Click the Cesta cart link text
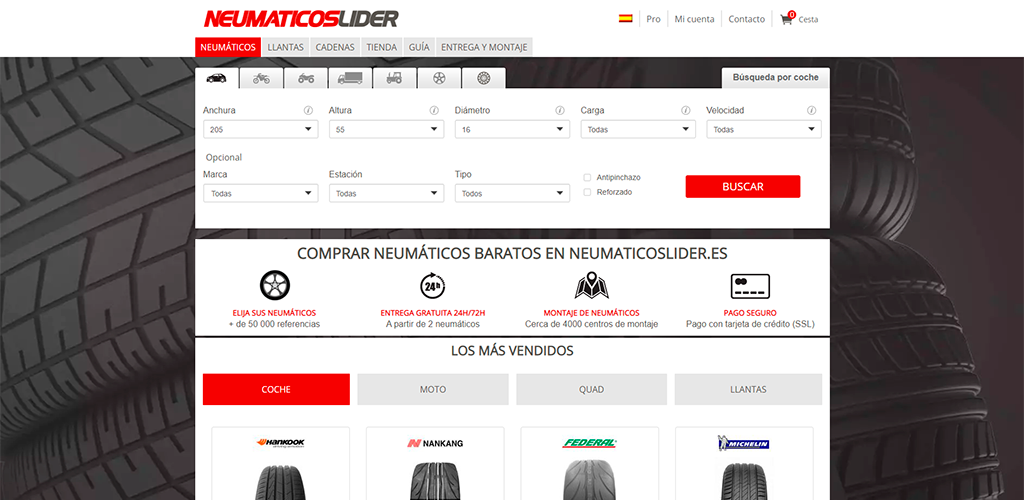1024x500 pixels. [808, 20]
